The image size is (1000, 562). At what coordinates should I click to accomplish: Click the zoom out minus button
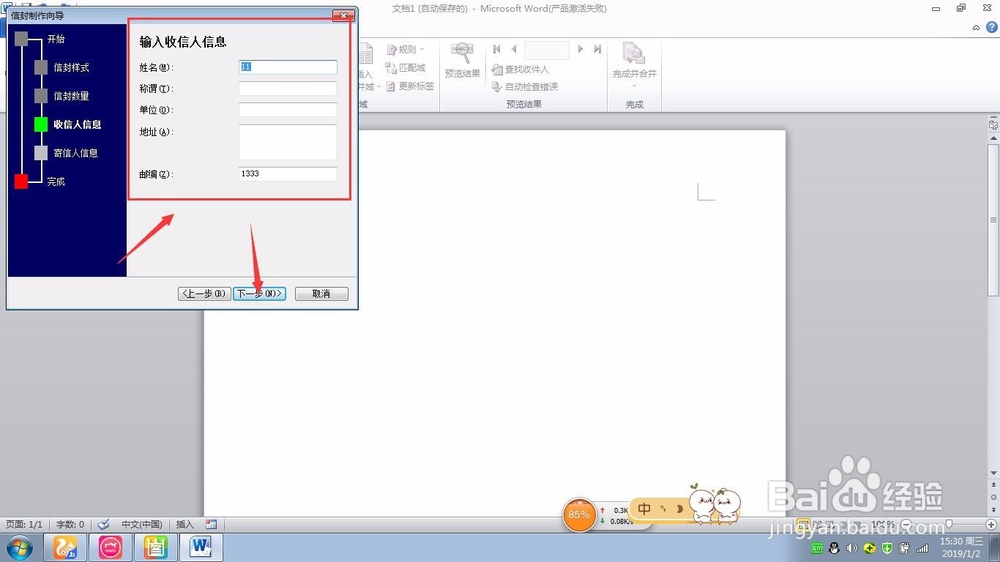pyautogui.click(x=907, y=524)
